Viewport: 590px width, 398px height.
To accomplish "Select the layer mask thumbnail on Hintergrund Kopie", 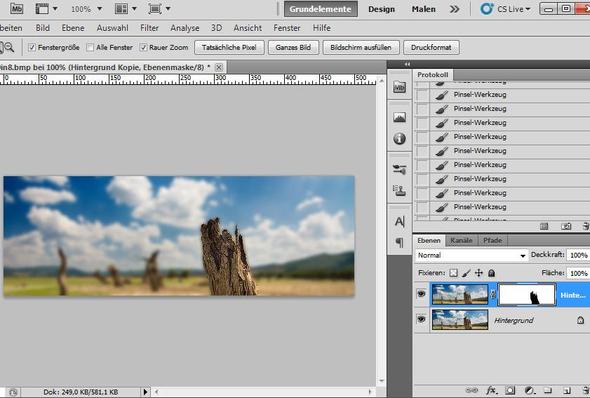I will pyautogui.click(x=527, y=295).
